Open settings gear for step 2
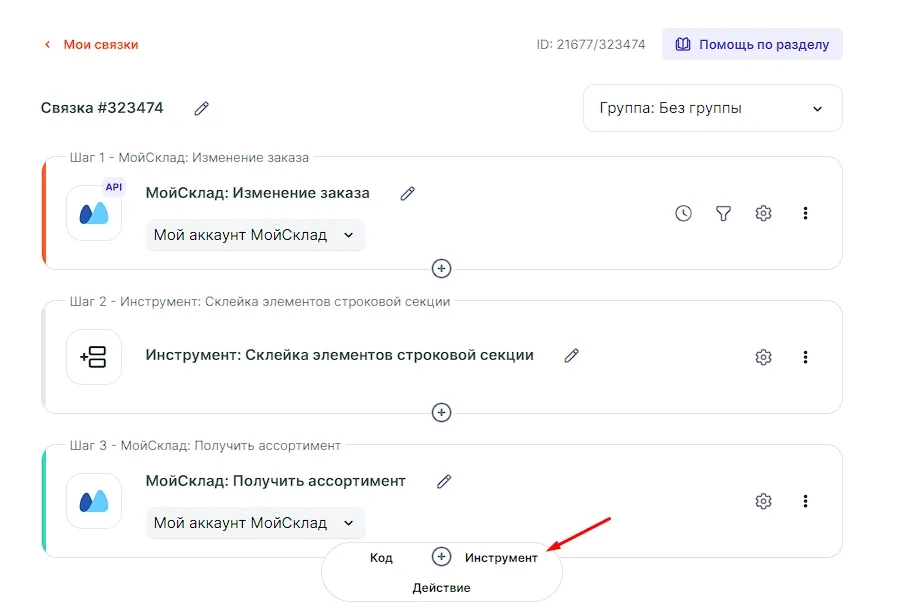The image size is (903, 614). [764, 357]
